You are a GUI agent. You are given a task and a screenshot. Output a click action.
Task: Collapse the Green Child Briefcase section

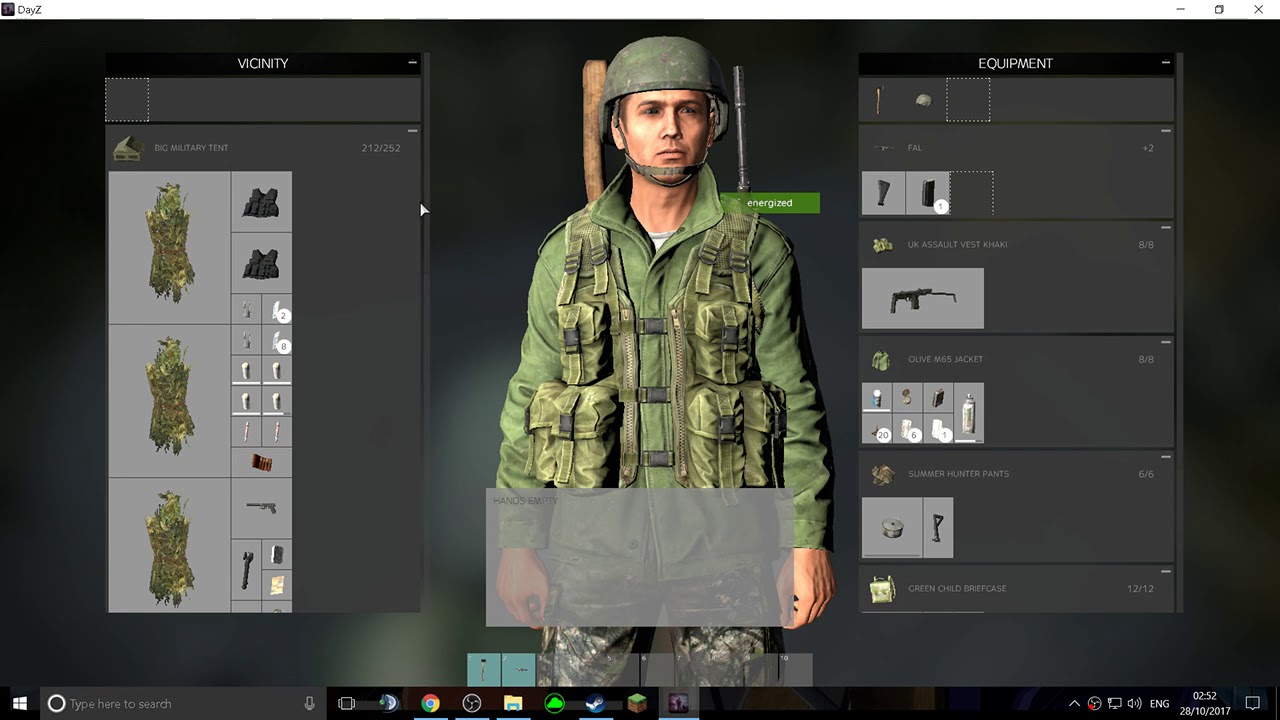(1165, 572)
